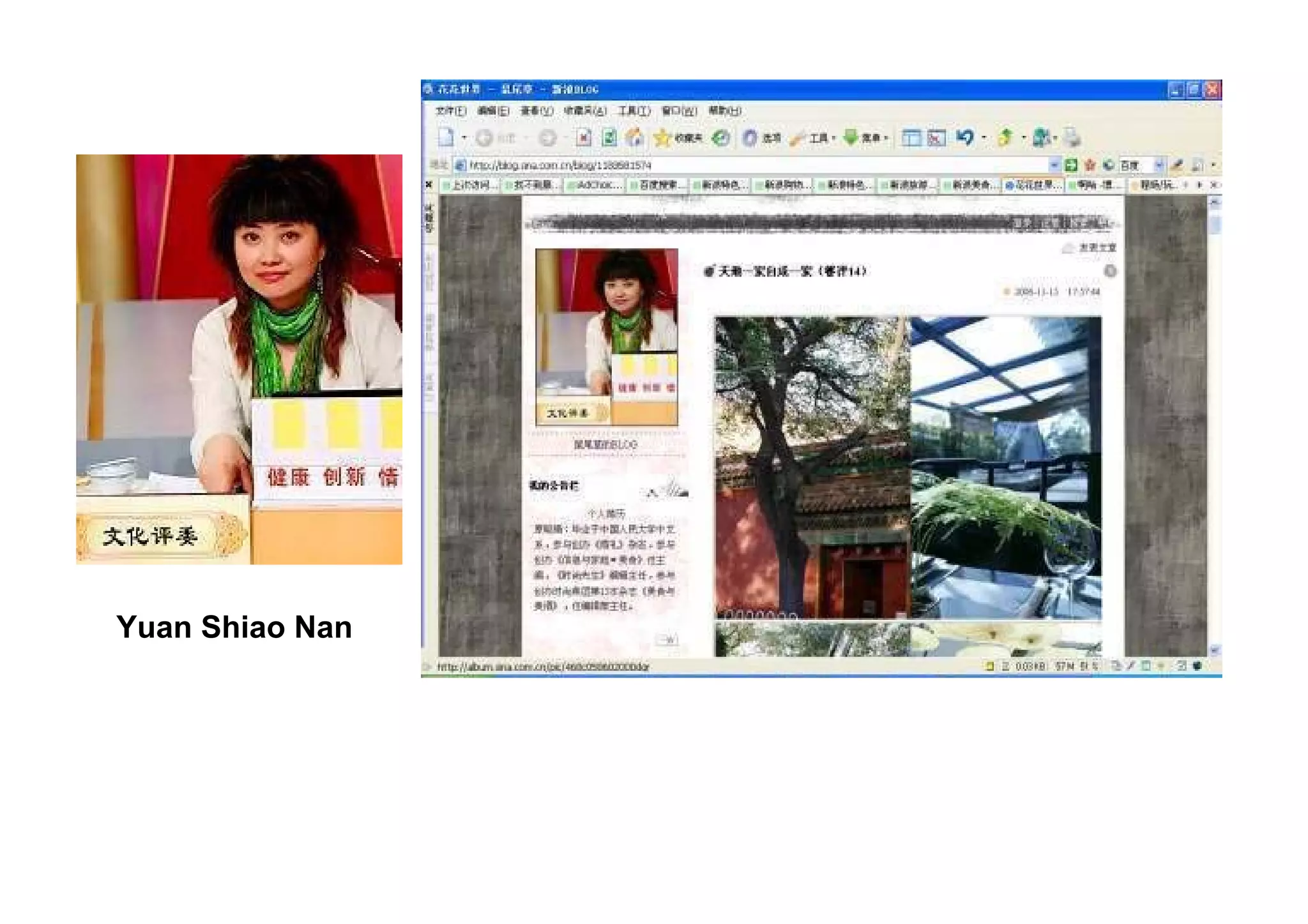Switch to the AdChoic... browser tab

(596, 185)
